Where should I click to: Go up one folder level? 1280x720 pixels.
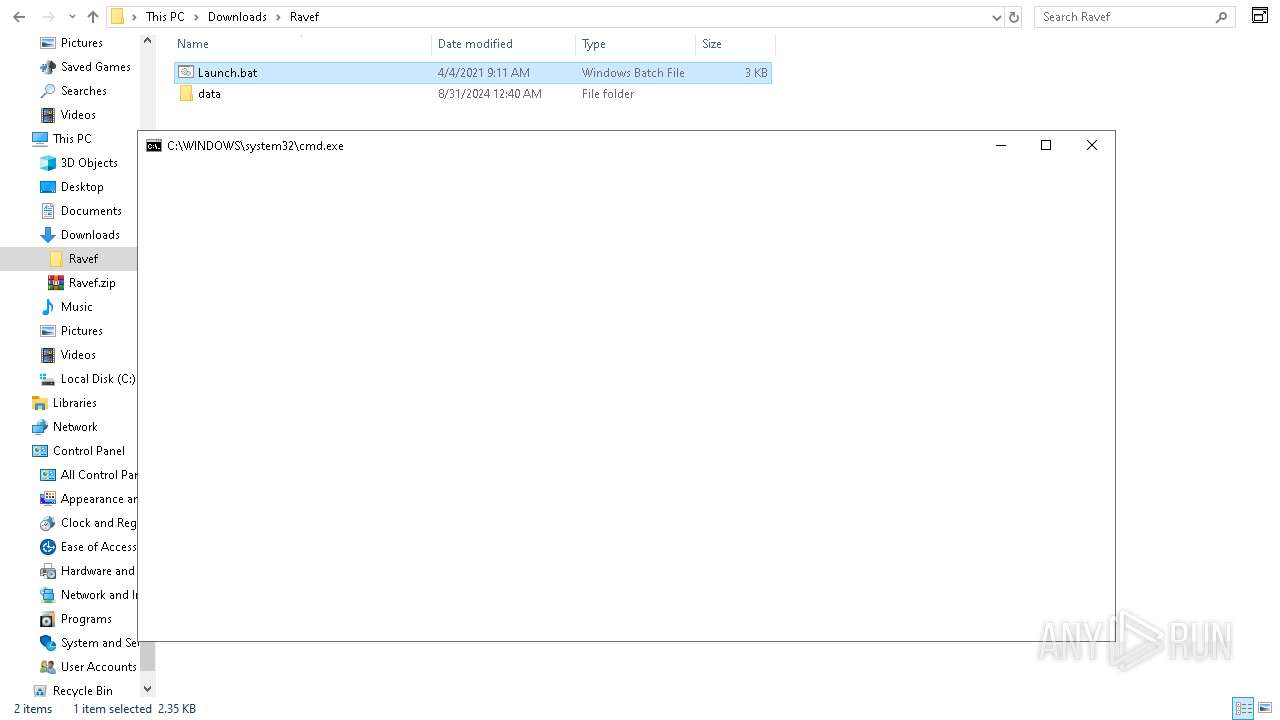[93, 17]
